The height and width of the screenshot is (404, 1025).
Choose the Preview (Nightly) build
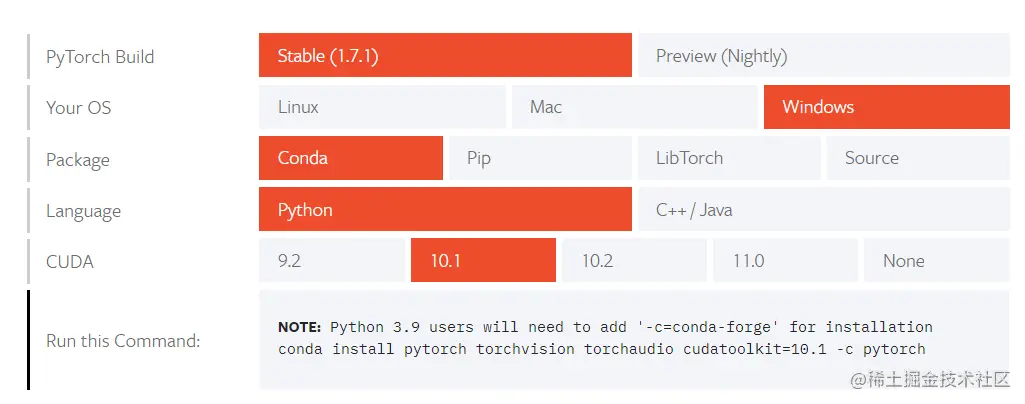click(x=823, y=56)
